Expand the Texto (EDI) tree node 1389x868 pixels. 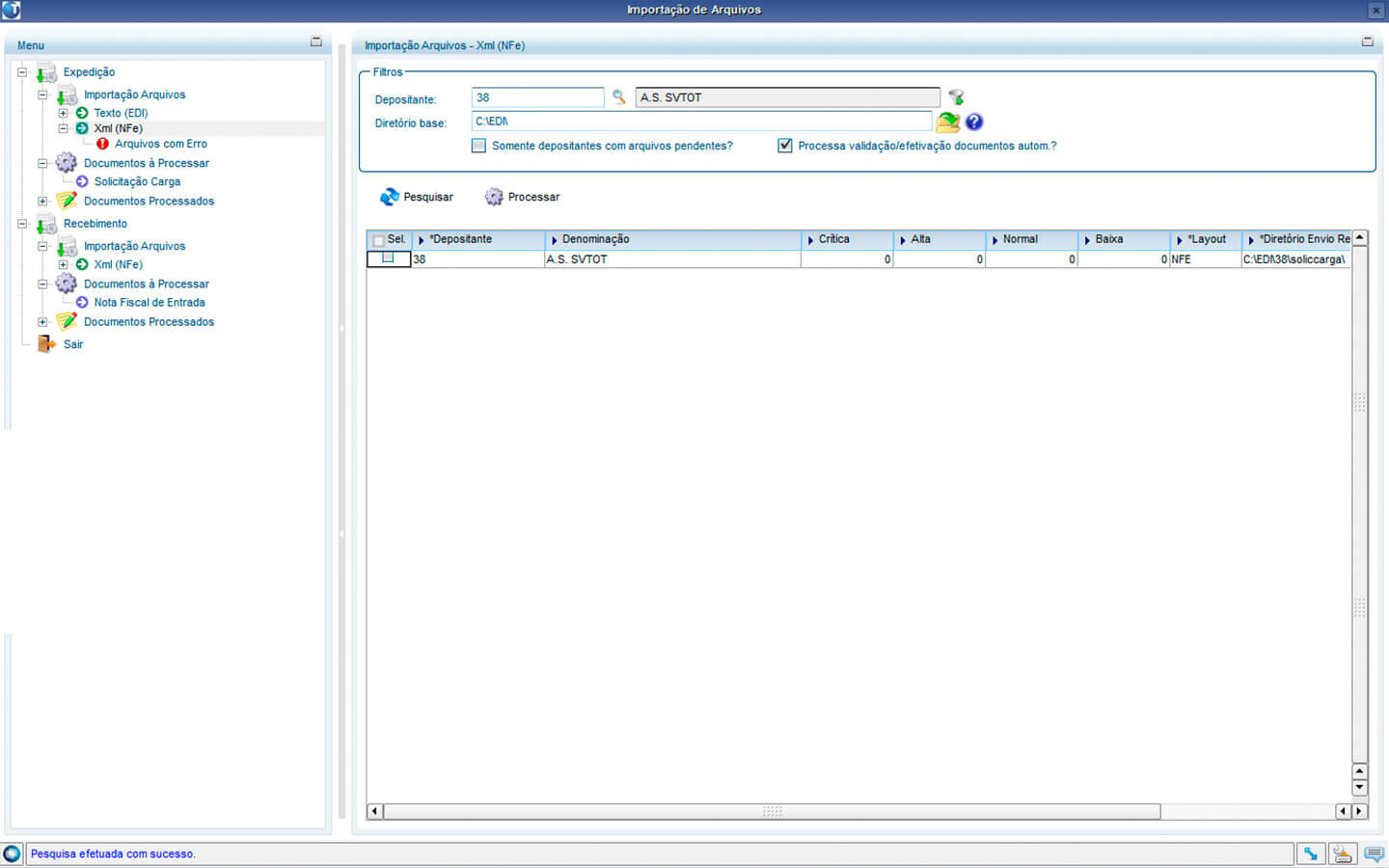[63, 113]
